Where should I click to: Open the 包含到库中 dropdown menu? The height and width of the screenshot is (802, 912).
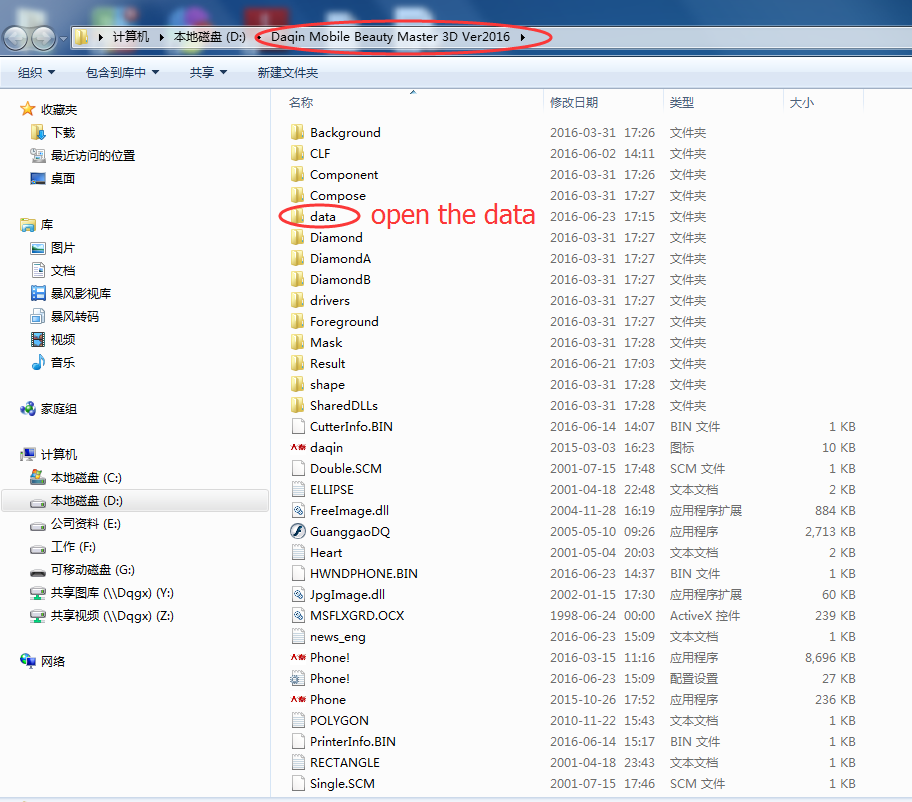click(x=122, y=73)
